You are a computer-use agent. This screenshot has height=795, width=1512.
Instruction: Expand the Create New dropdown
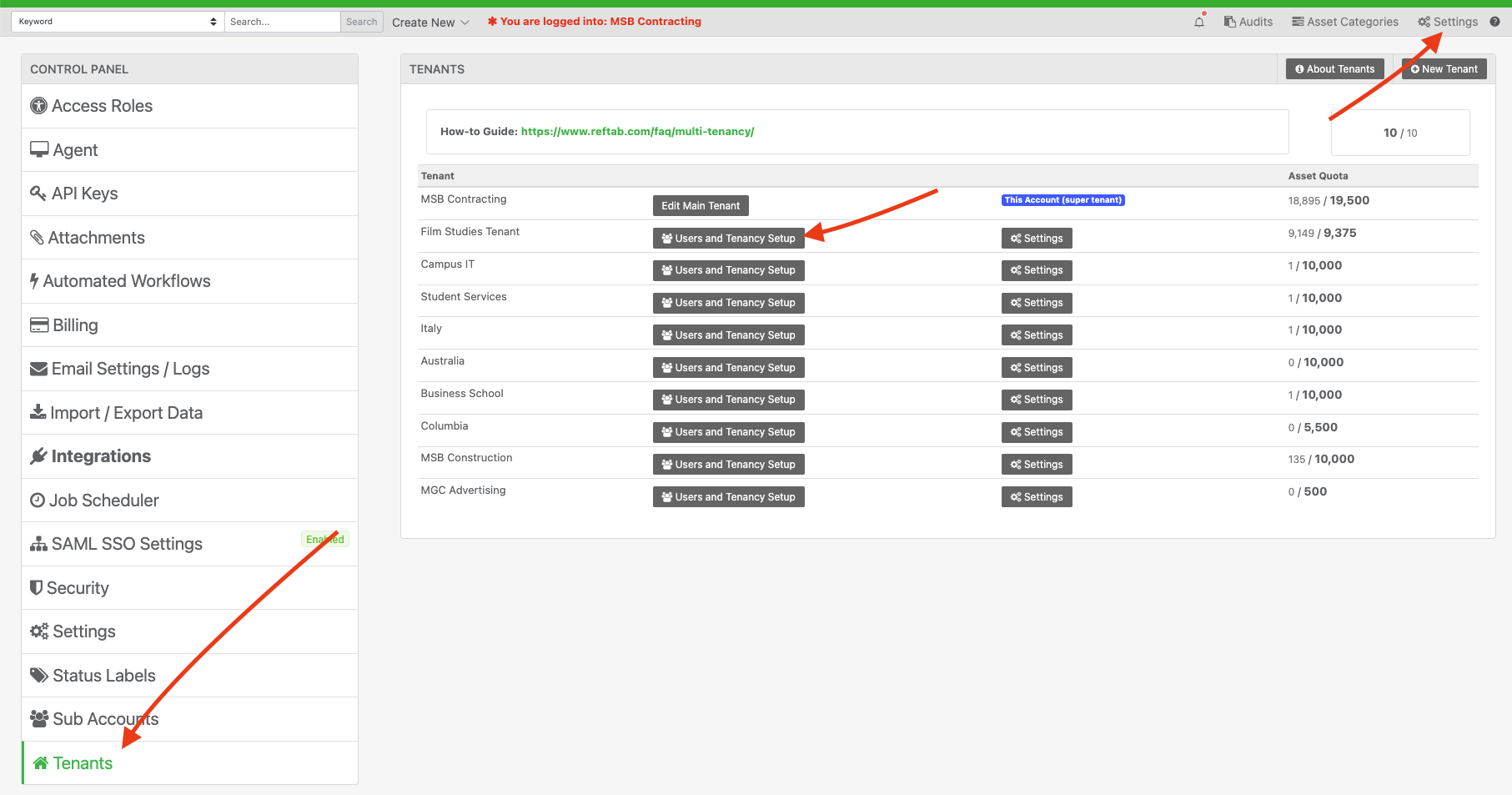coord(430,23)
